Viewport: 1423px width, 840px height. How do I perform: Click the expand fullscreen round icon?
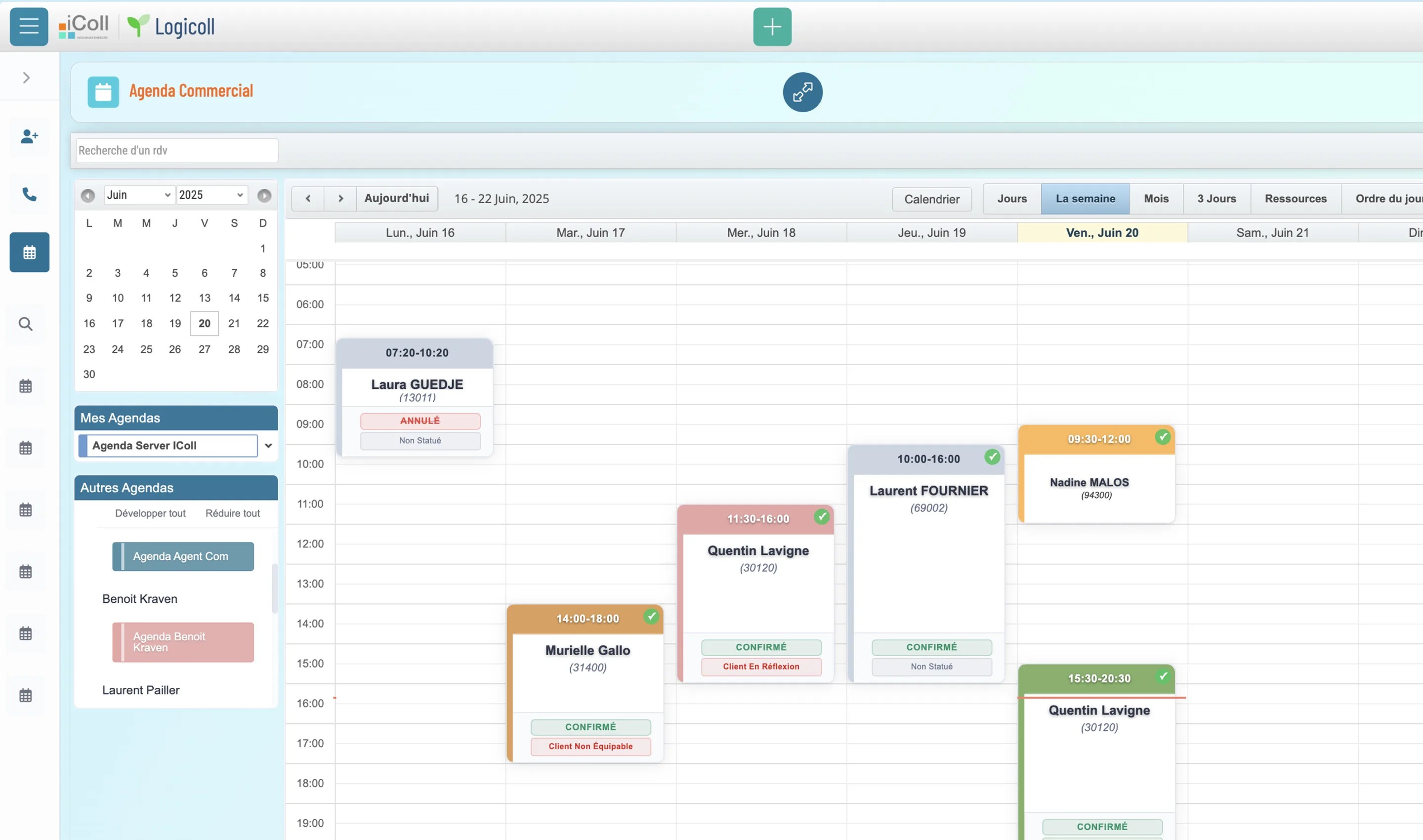coord(802,92)
